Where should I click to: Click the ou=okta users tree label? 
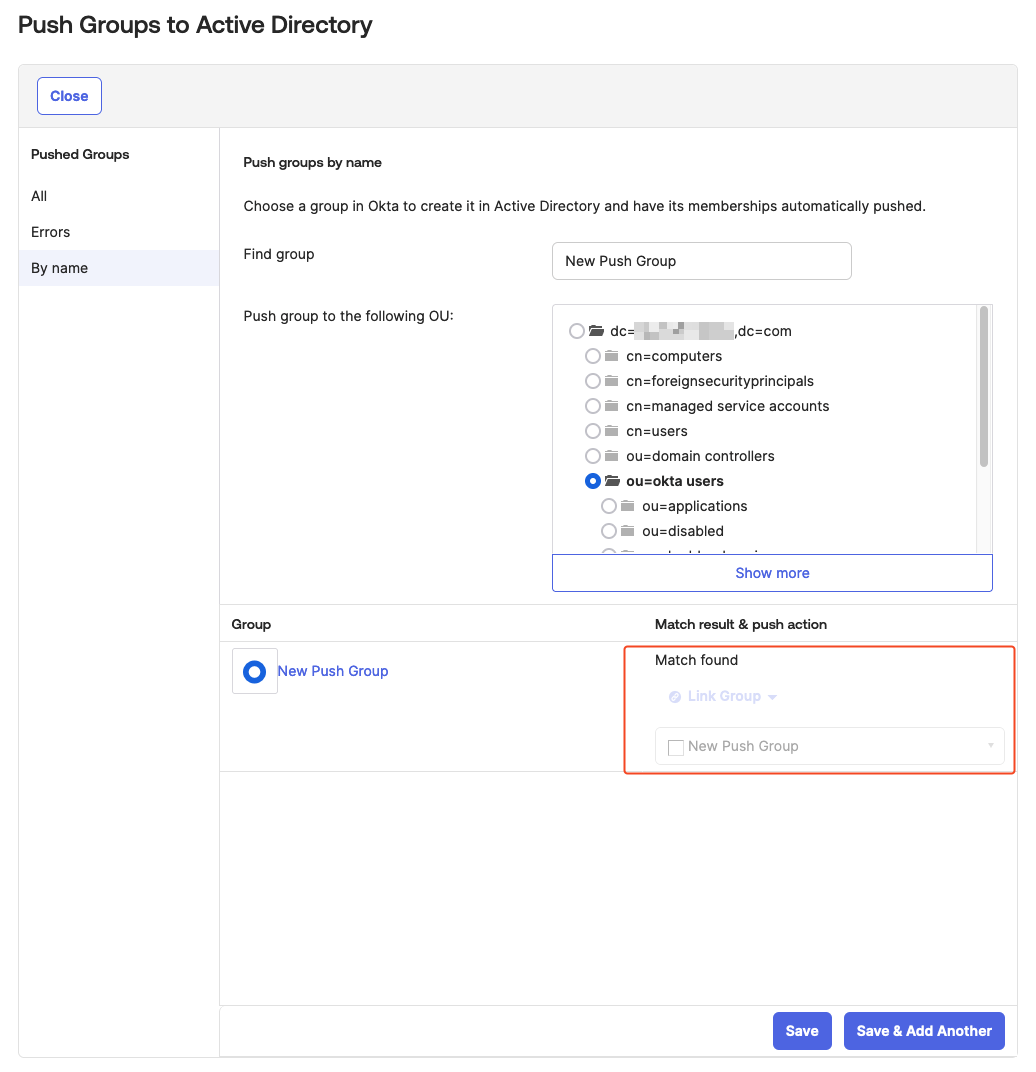point(675,481)
